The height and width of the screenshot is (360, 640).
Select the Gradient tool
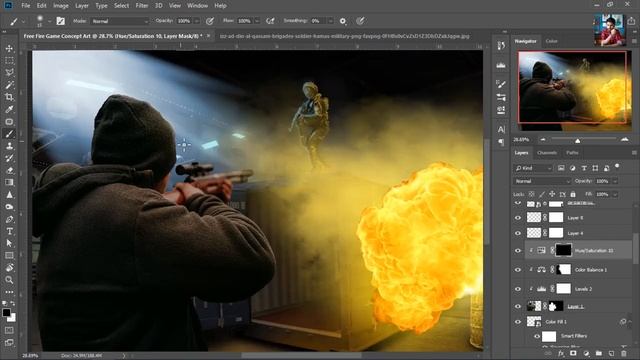coord(9,182)
